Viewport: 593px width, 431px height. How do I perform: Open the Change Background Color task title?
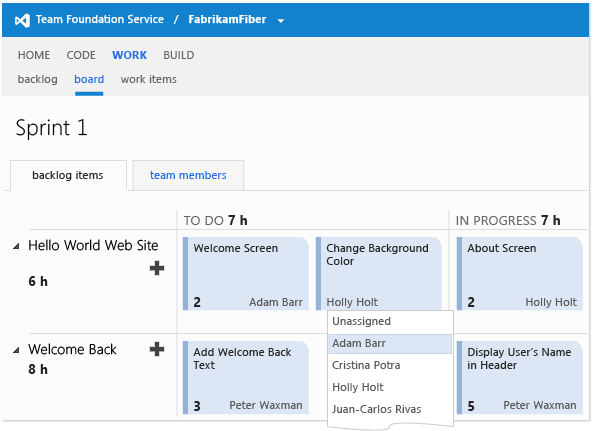pyautogui.click(x=377, y=254)
